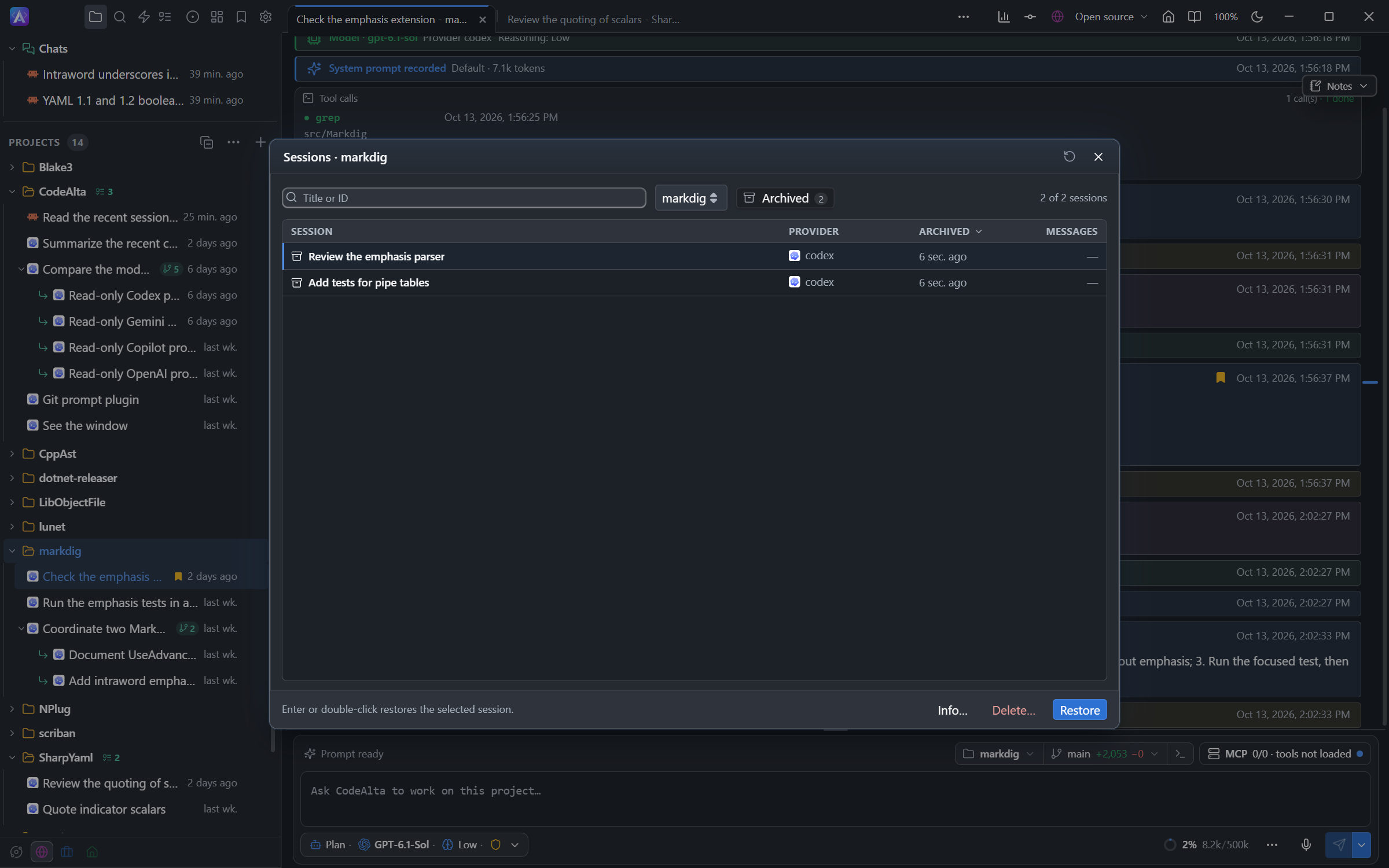Expand the Notes dropdown
This screenshot has width=1389, height=868.
[1339, 86]
